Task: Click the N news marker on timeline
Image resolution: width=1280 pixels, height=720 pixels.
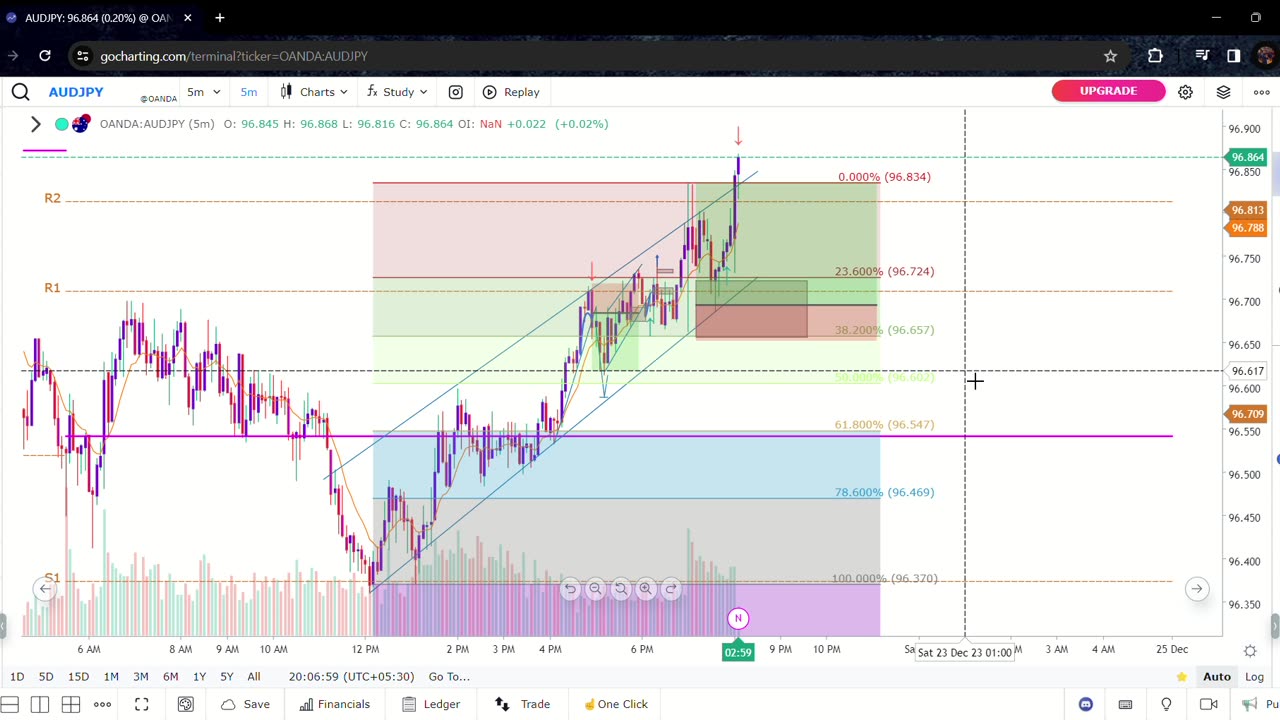Action: [738, 619]
